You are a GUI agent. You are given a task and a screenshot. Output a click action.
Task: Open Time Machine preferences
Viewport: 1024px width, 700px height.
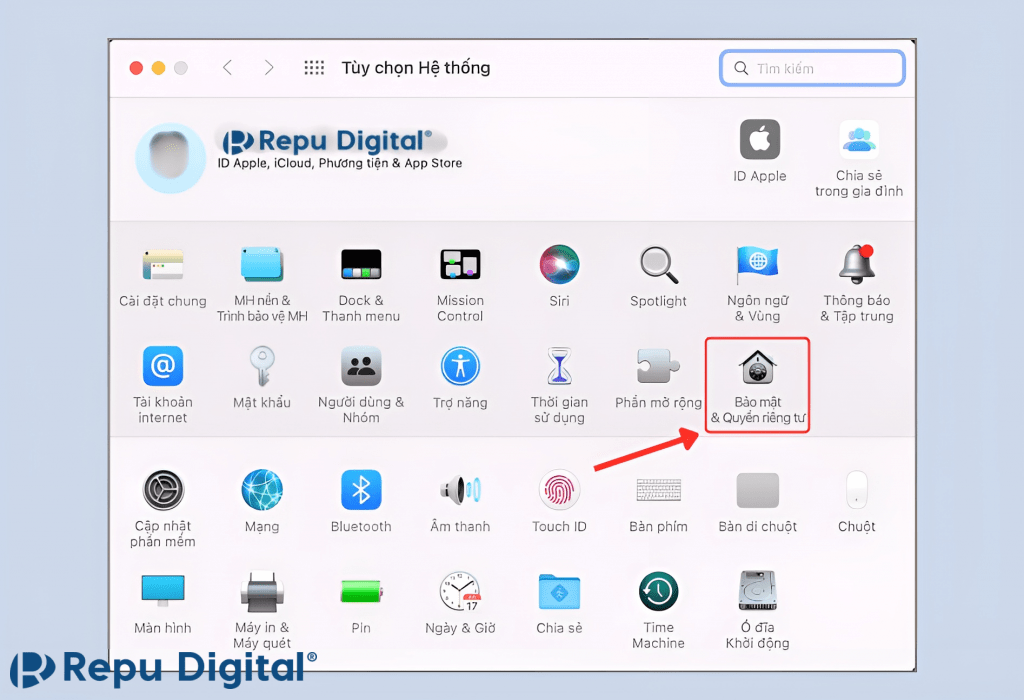(x=658, y=592)
